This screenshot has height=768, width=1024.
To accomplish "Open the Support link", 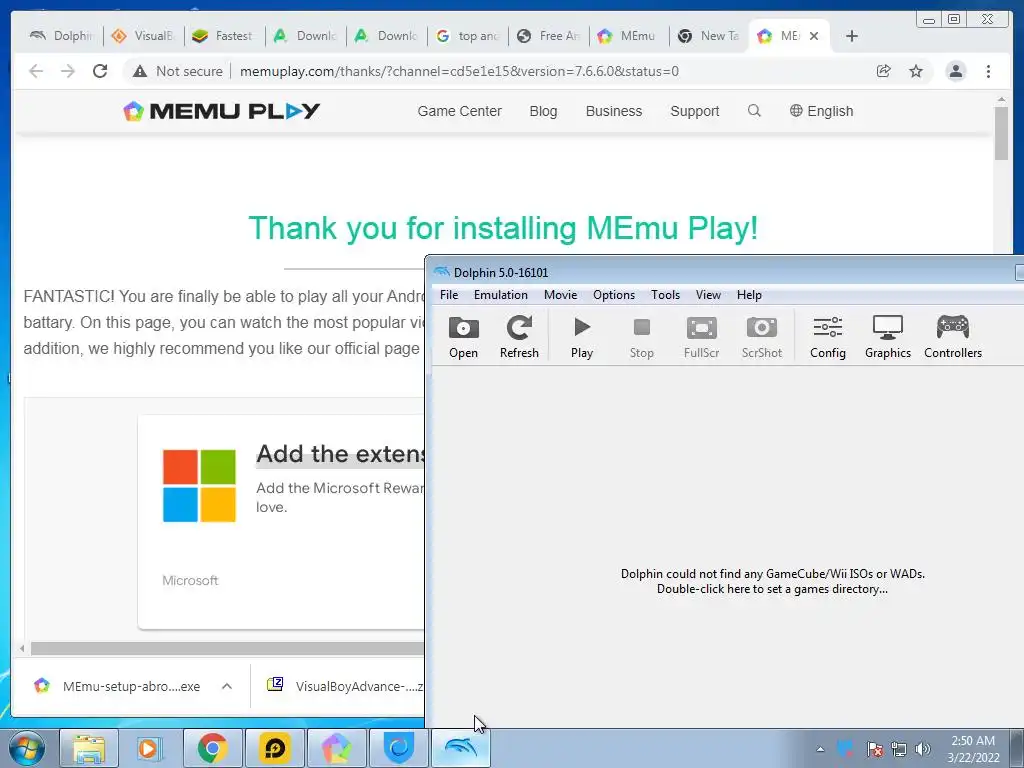I will click(695, 111).
